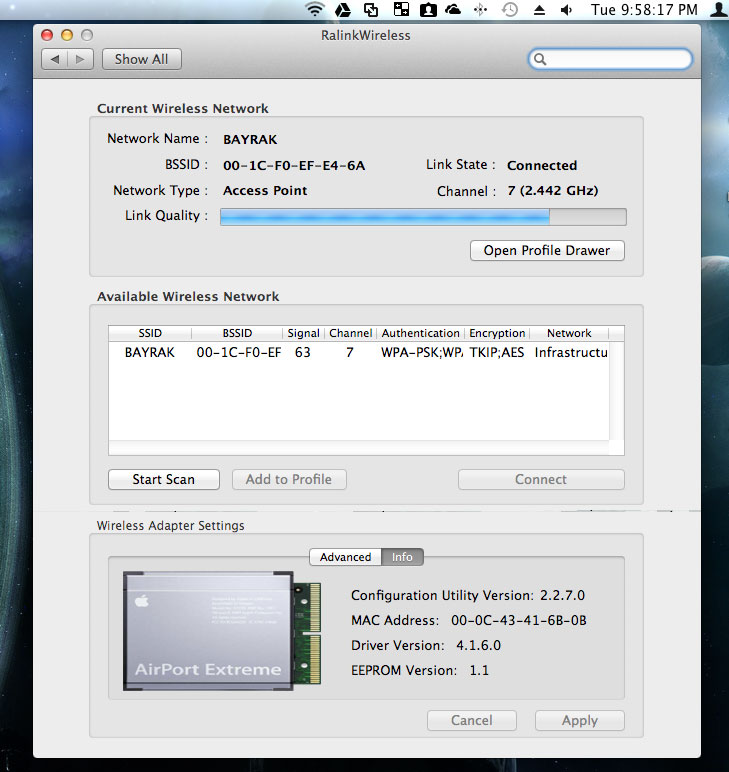Viewport: 729px width, 772px height.
Task: Click the Network column header
Action: click(x=569, y=333)
